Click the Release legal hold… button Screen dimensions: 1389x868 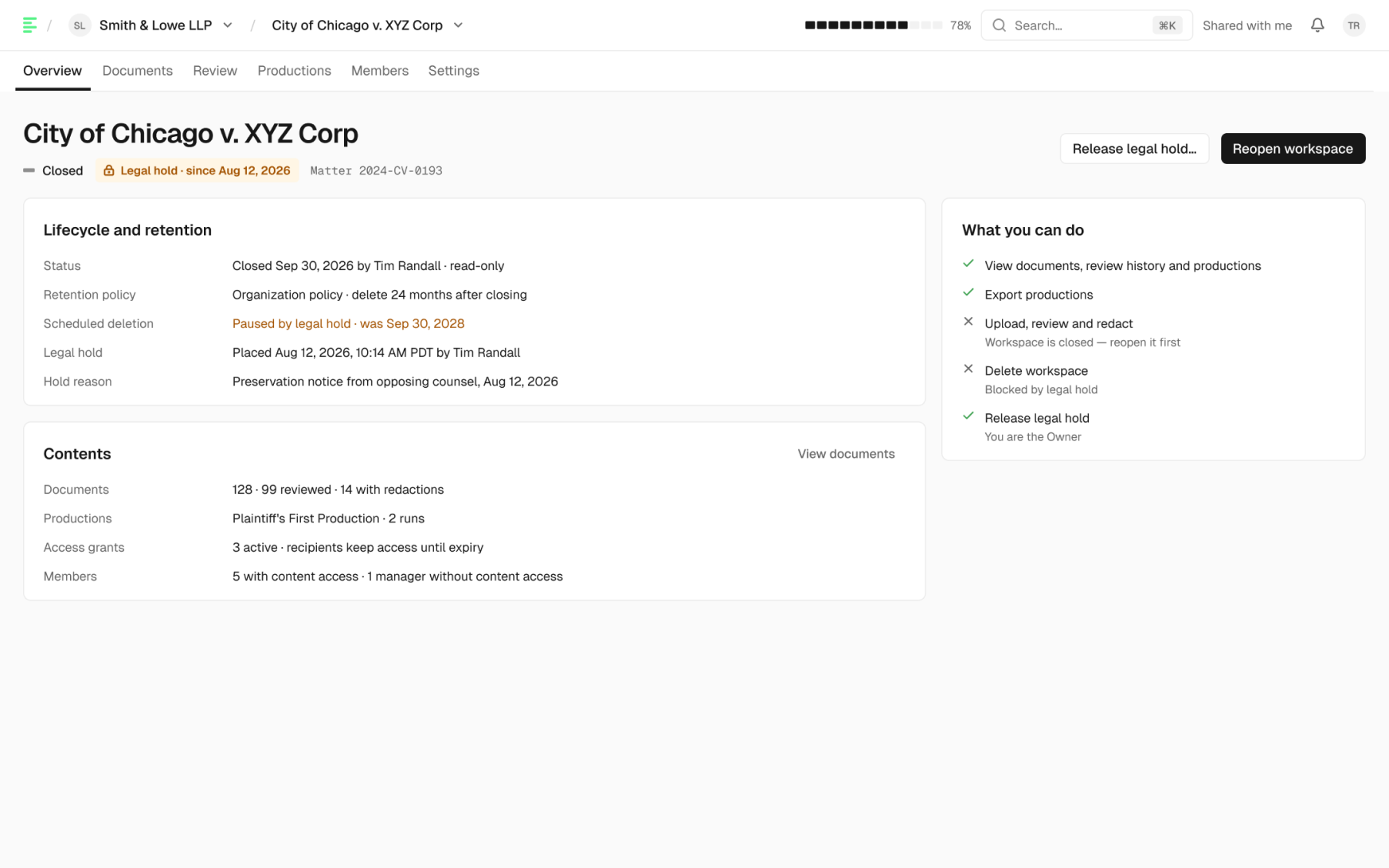1134,149
